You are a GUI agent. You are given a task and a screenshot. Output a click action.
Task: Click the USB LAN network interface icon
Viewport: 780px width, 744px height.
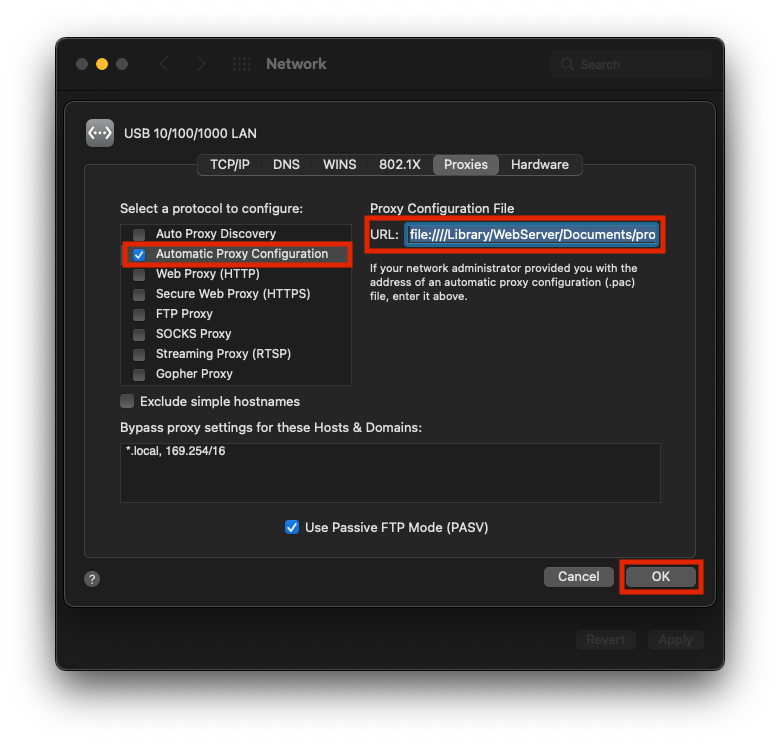point(100,133)
